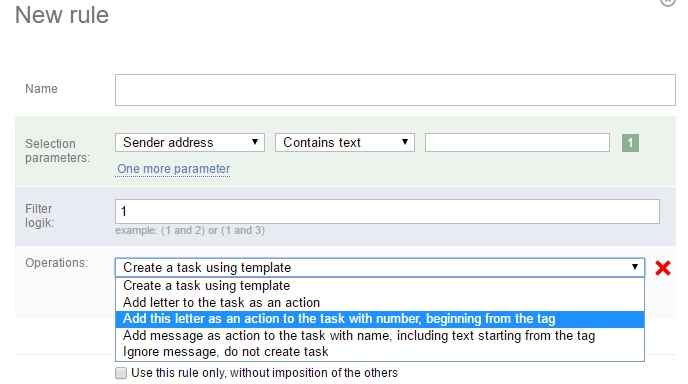Screen dimensions: 688x384
Task: Choose 'Add letter to the task as an action'
Action: point(380,302)
